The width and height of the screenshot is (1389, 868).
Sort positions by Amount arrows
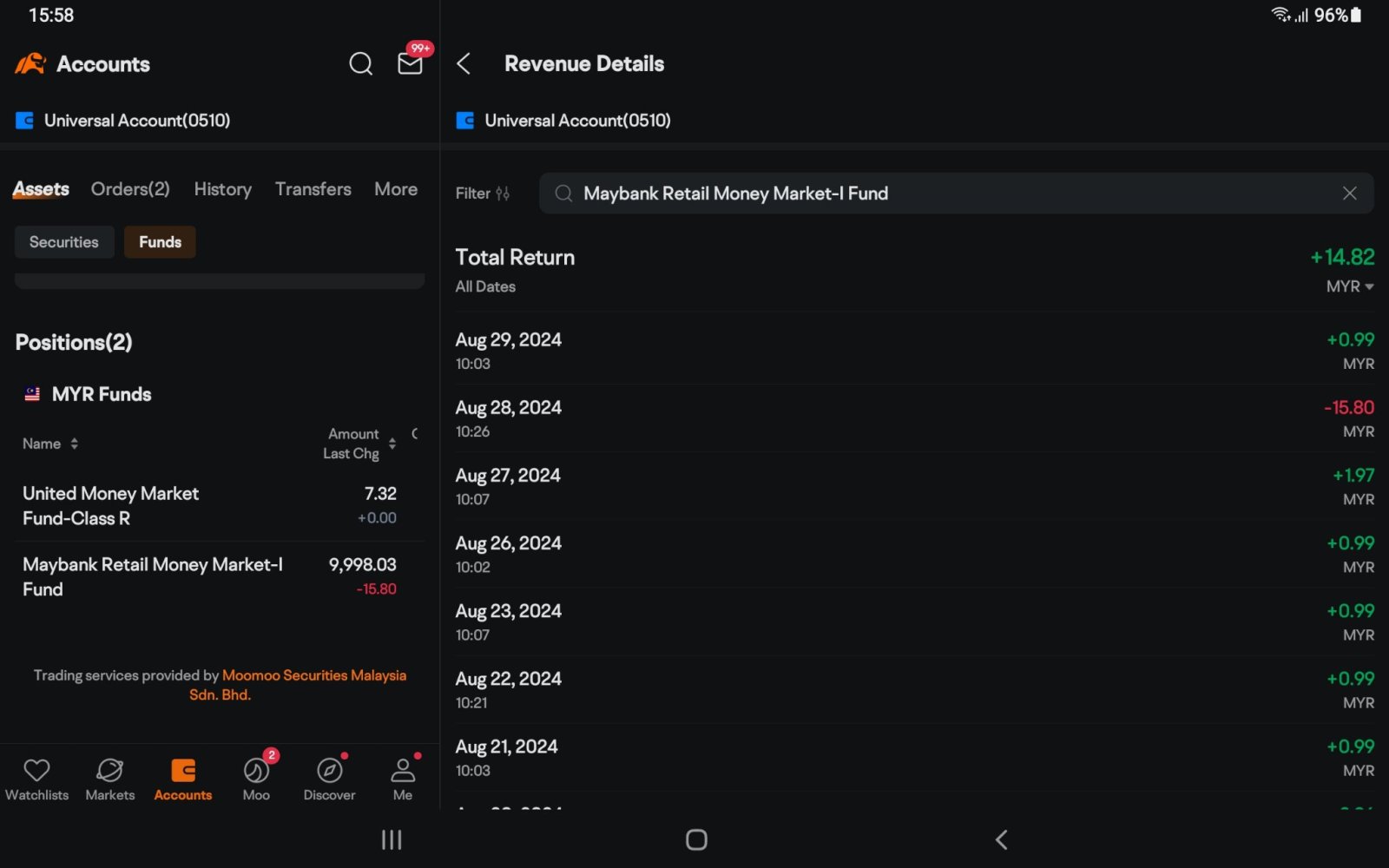[392, 444]
